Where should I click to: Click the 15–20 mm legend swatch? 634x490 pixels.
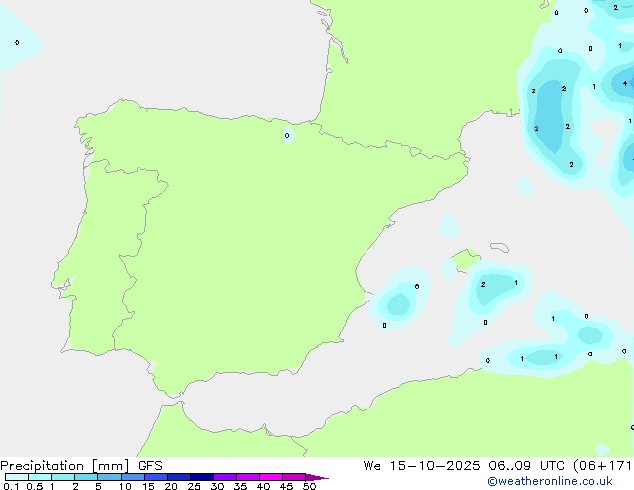156,477
